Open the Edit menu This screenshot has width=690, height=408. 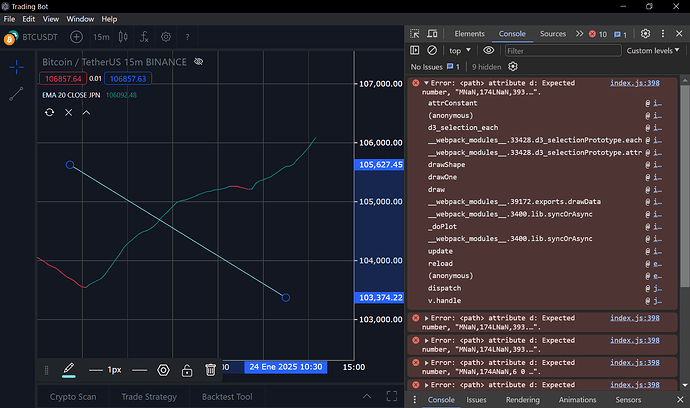(29, 19)
